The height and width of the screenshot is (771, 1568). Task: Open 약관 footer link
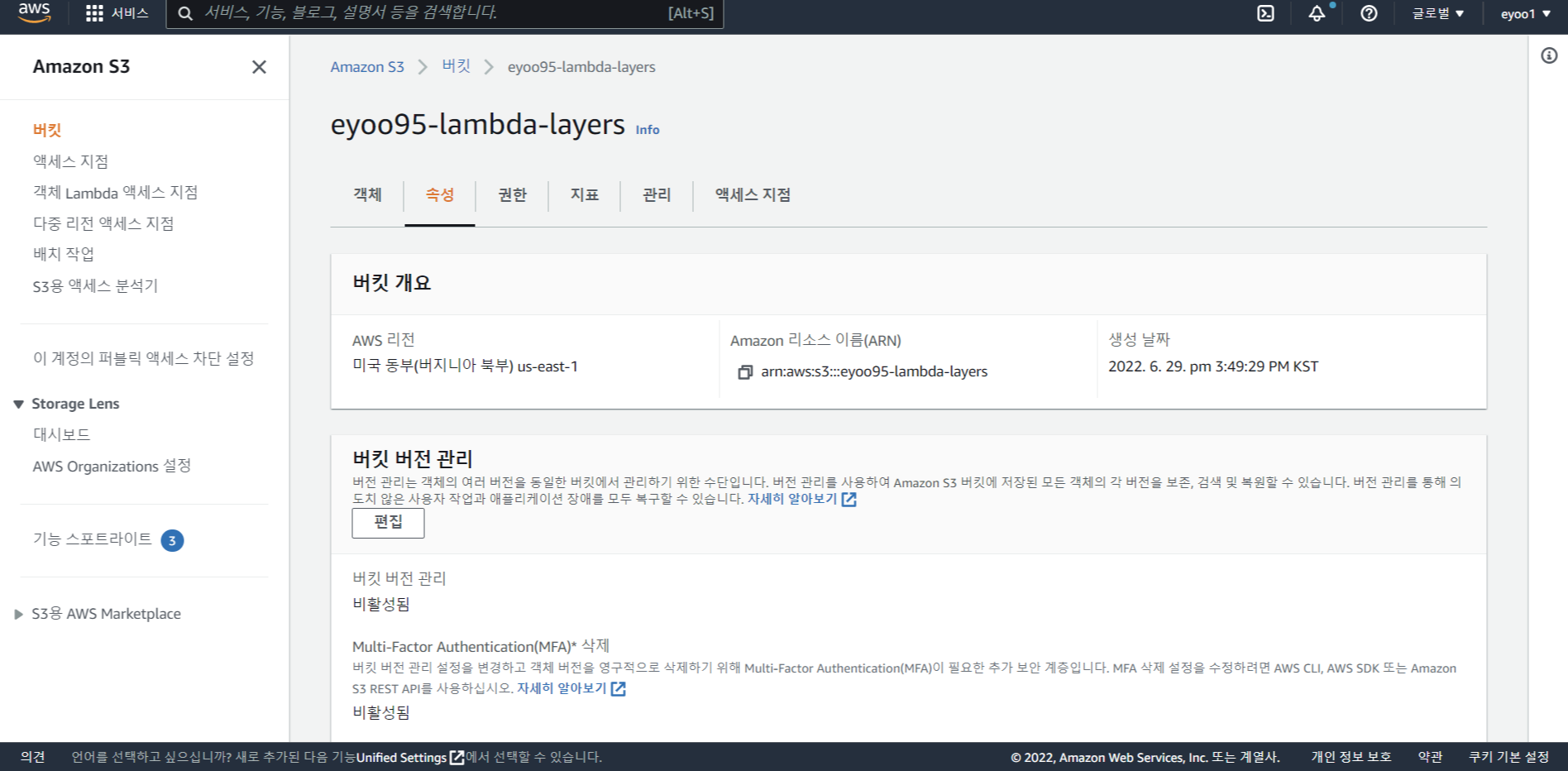1430,757
